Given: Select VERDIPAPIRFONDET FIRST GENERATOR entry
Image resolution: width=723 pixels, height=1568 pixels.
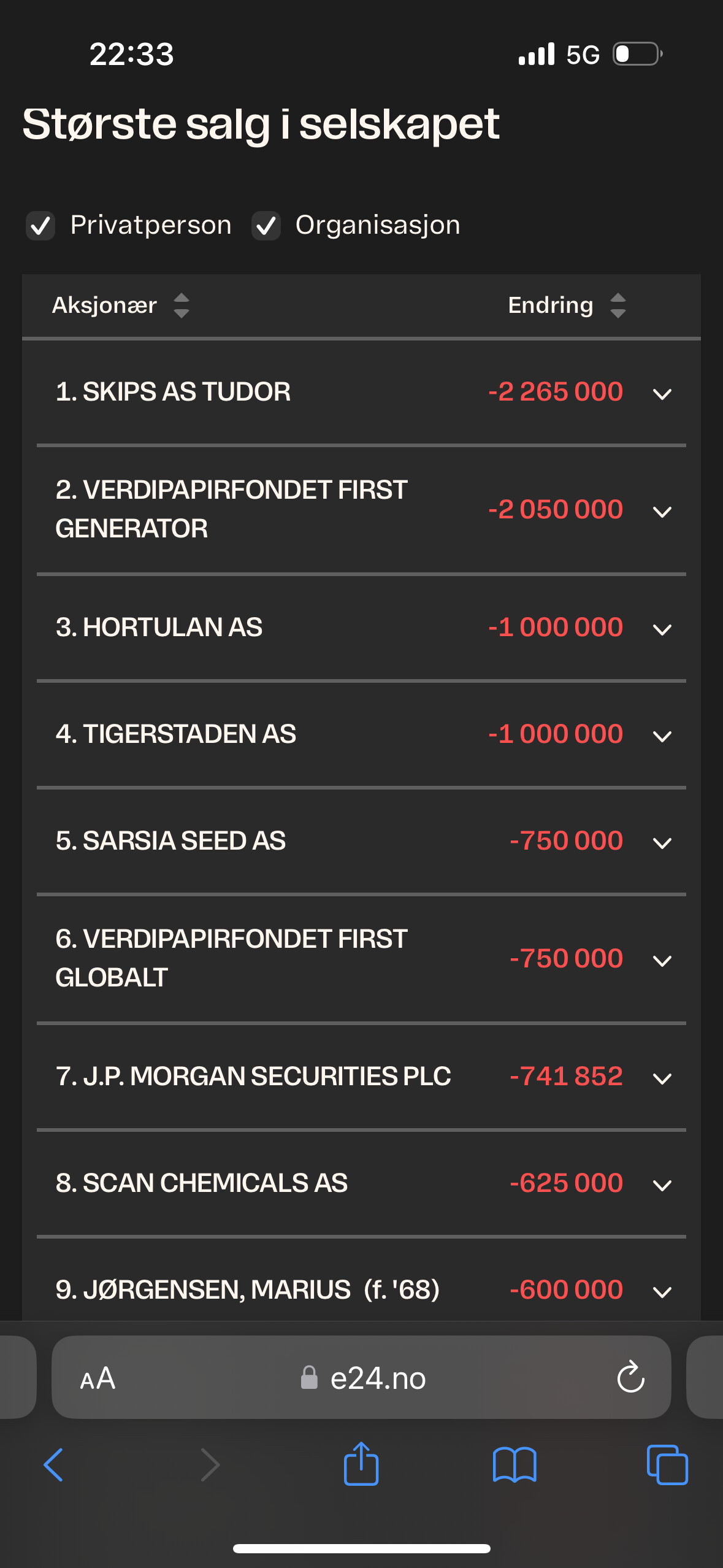Looking at the screenshot, I should [x=361, y=510].
